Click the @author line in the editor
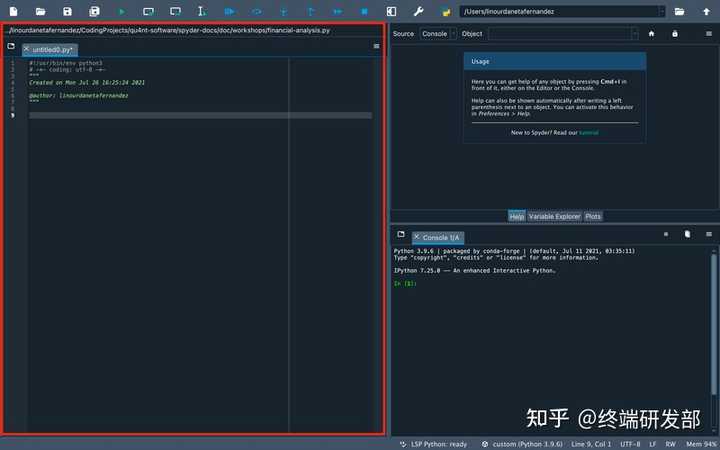Image resolution: width=720 pixels, height=450 pixels. tap(79, 96)
